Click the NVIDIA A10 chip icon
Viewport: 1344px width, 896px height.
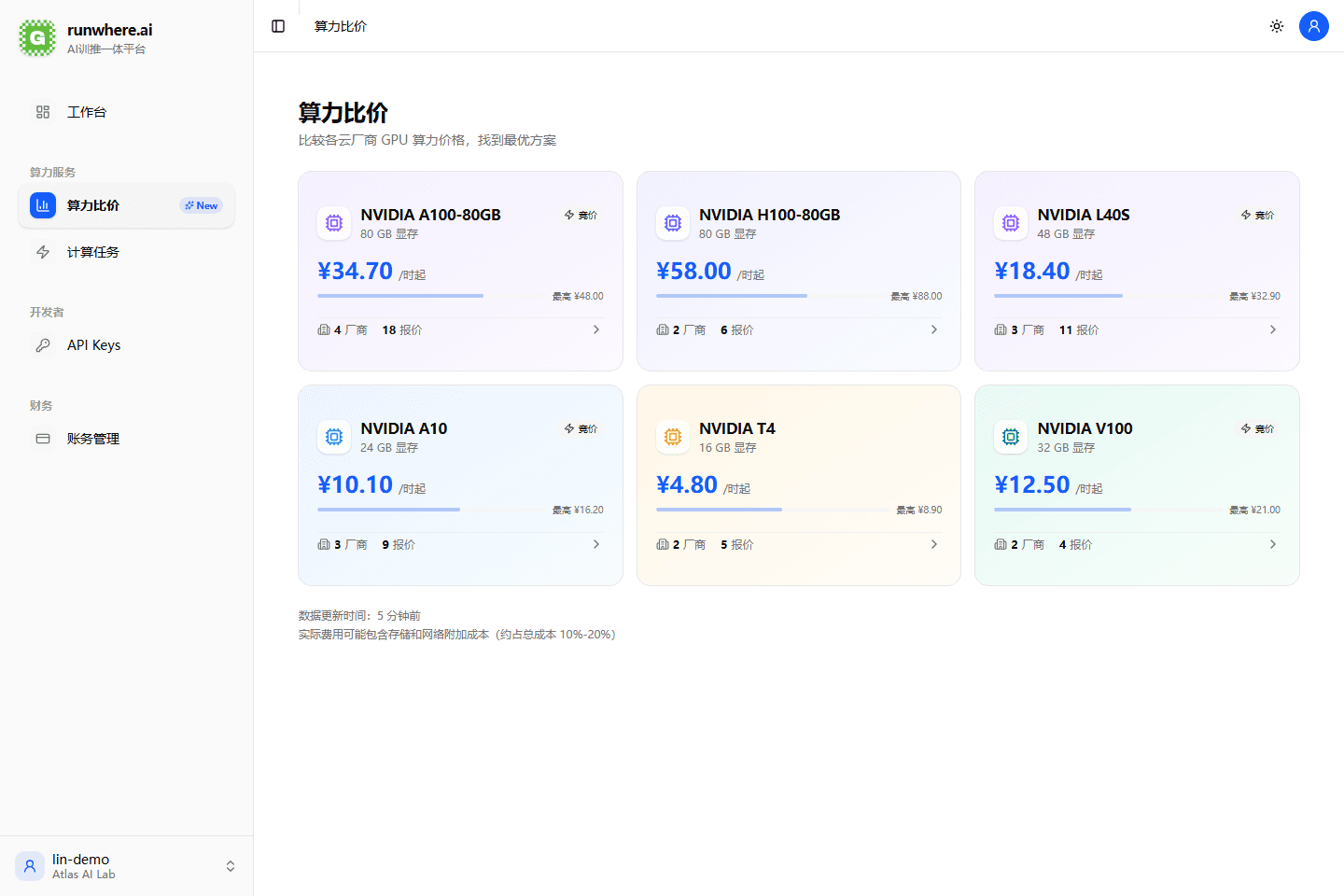pyautogui.click(x=334, y=437)
